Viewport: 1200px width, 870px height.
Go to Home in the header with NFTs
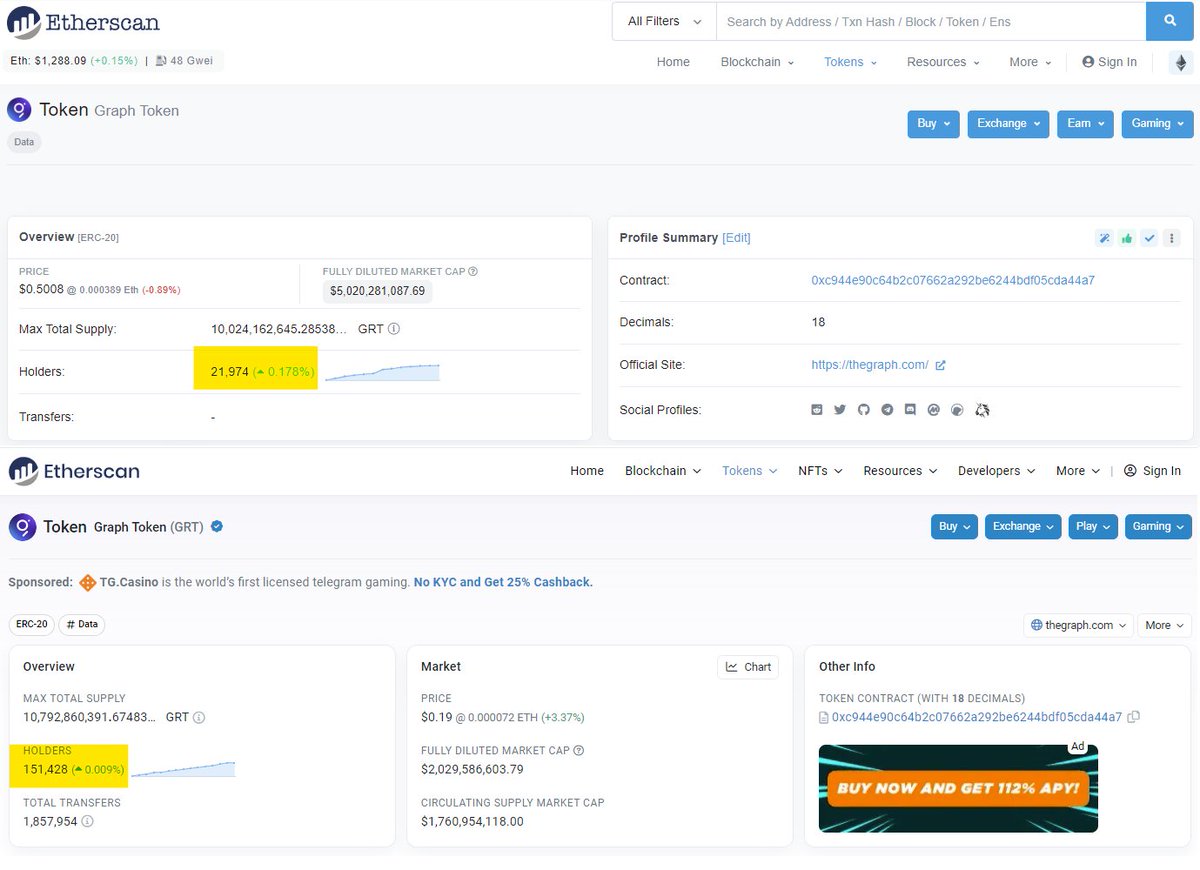587,471
